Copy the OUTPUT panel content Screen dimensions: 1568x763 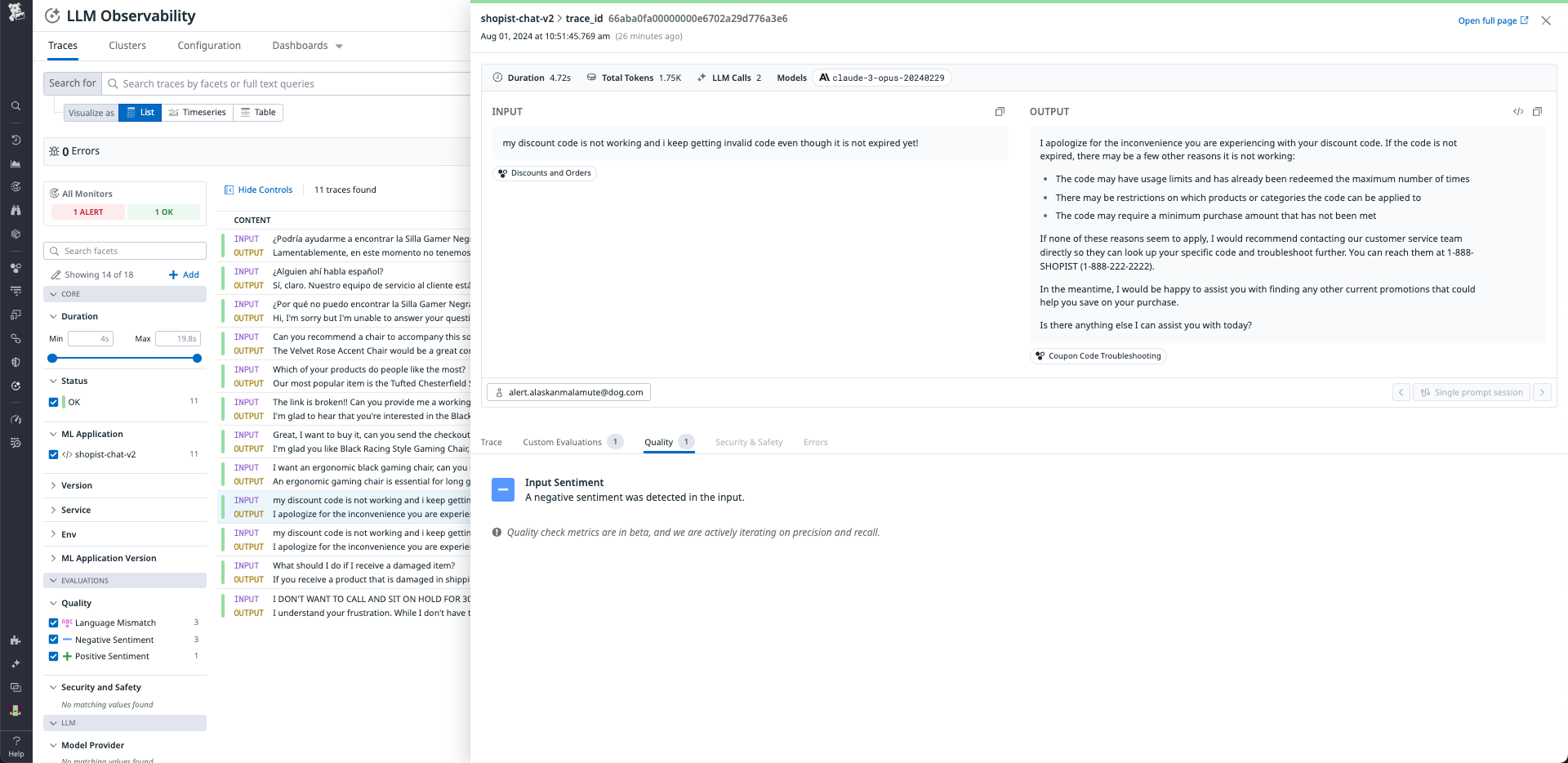click(x=1538, y=111)
